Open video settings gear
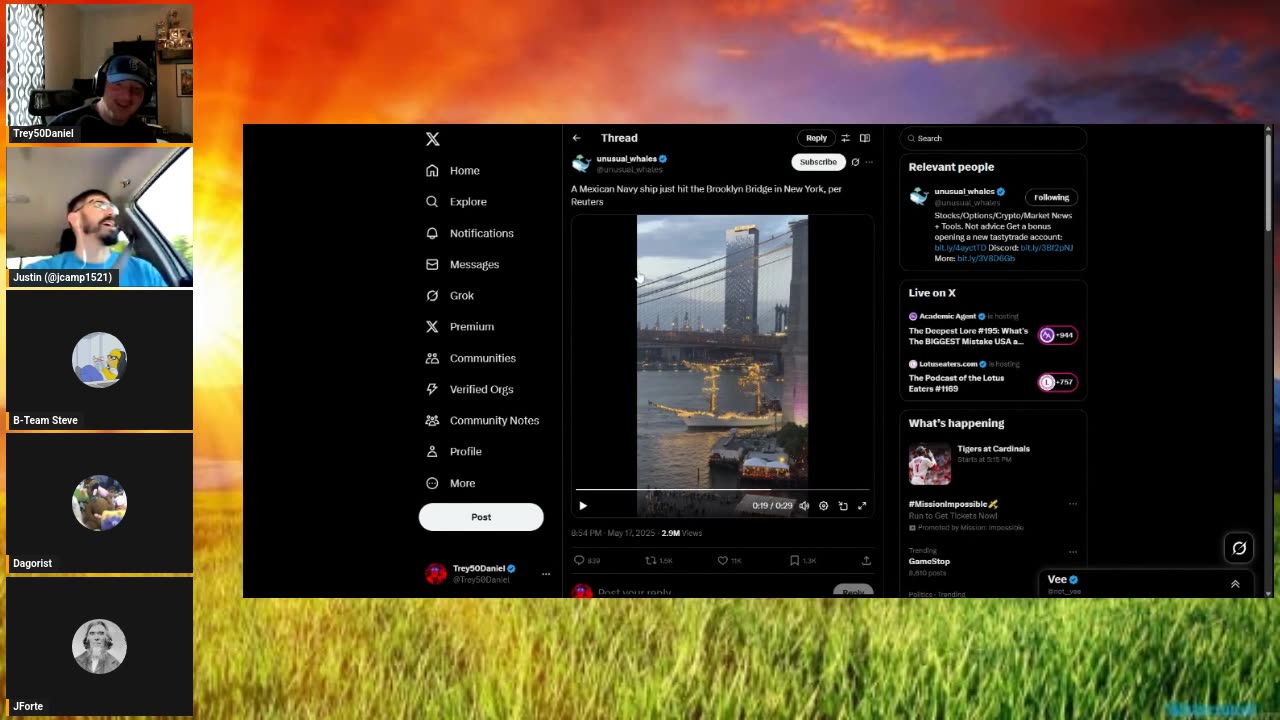This screenshot has width=1280, height=720. [x=823, y=506]
